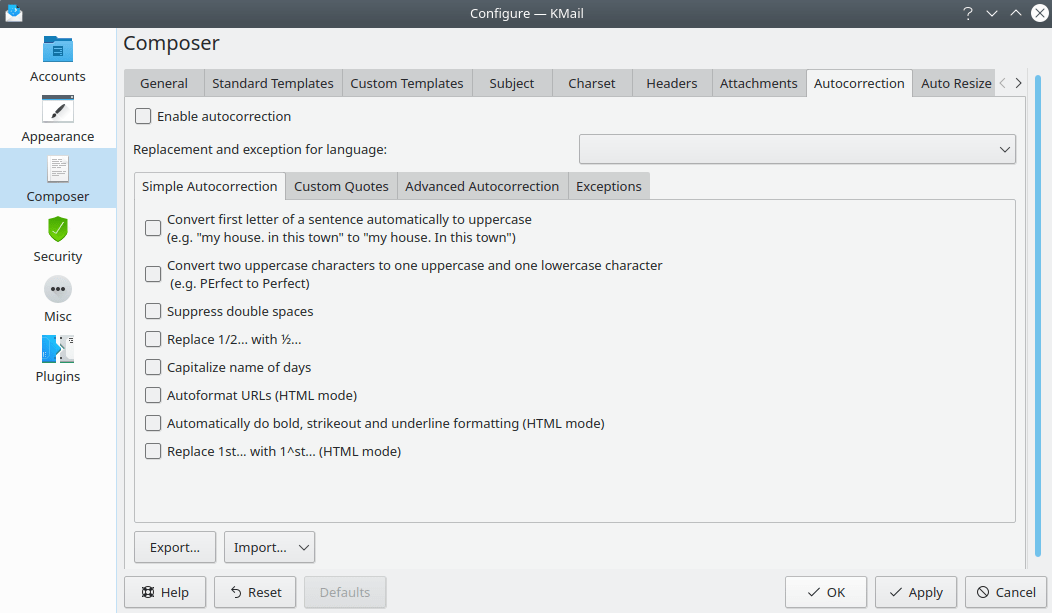Viewport: 1052px width, 613px height.
Task: Enable autocorrection
Action: (x=143, y=116)
